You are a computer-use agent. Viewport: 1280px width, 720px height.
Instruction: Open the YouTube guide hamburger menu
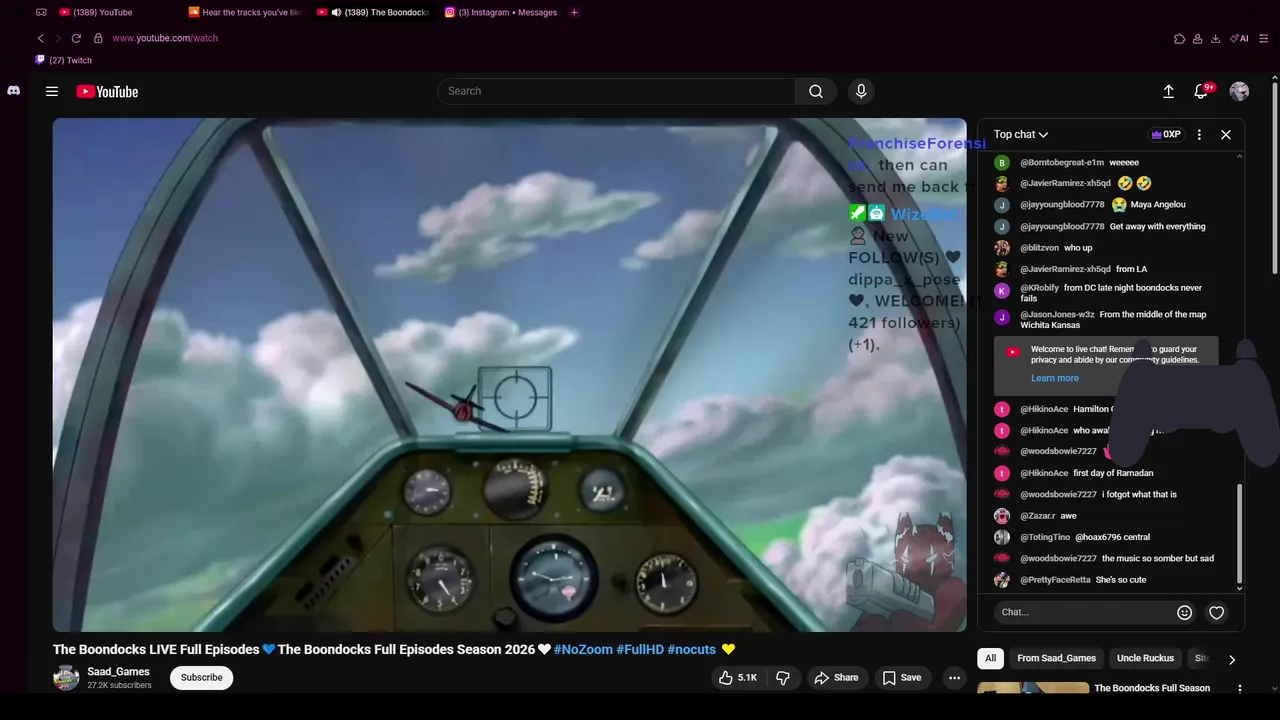point(52,91)
